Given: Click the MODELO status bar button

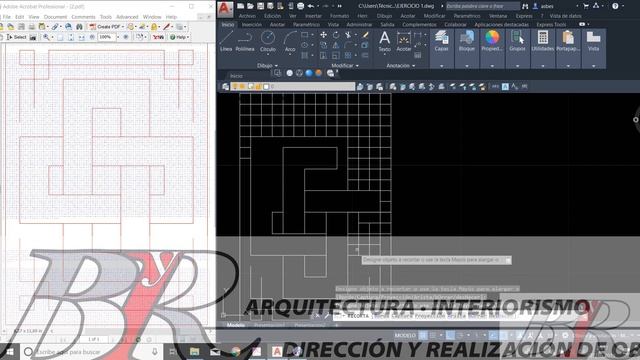Looking at the screenshot, I should (x=405, y=335).
